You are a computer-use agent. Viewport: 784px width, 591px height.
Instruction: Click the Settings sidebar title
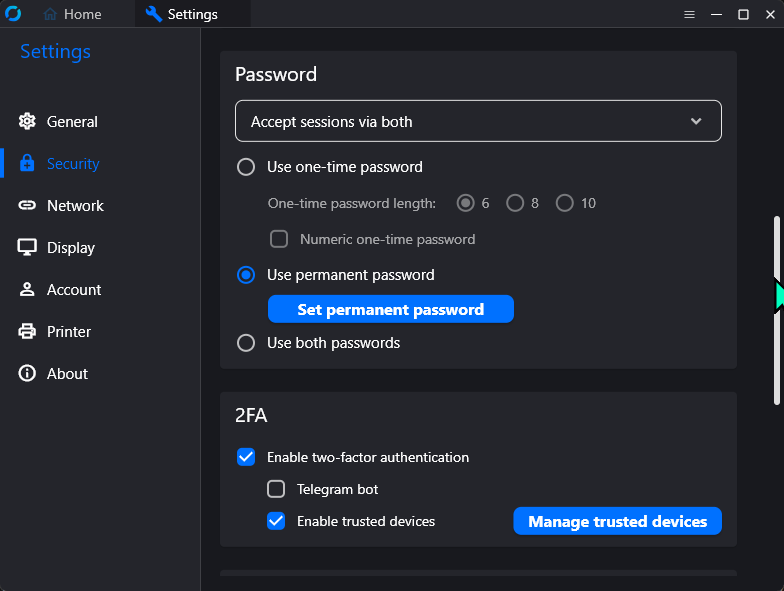56,52
